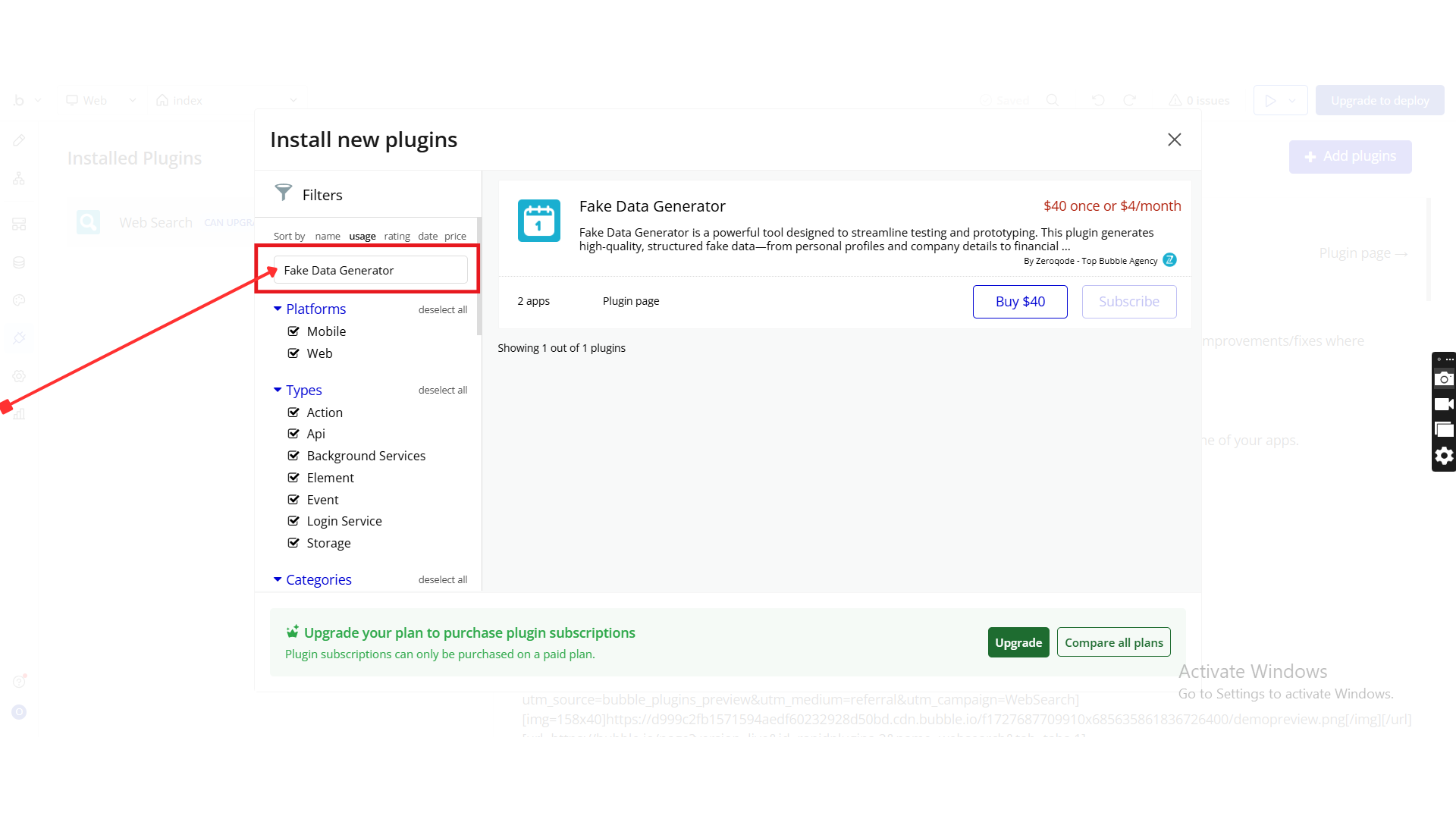The width and height of the screenshot is (1456, 819).
Task: Click the screenshot camera icon on right edge
Action: (x=1444, y=379)
